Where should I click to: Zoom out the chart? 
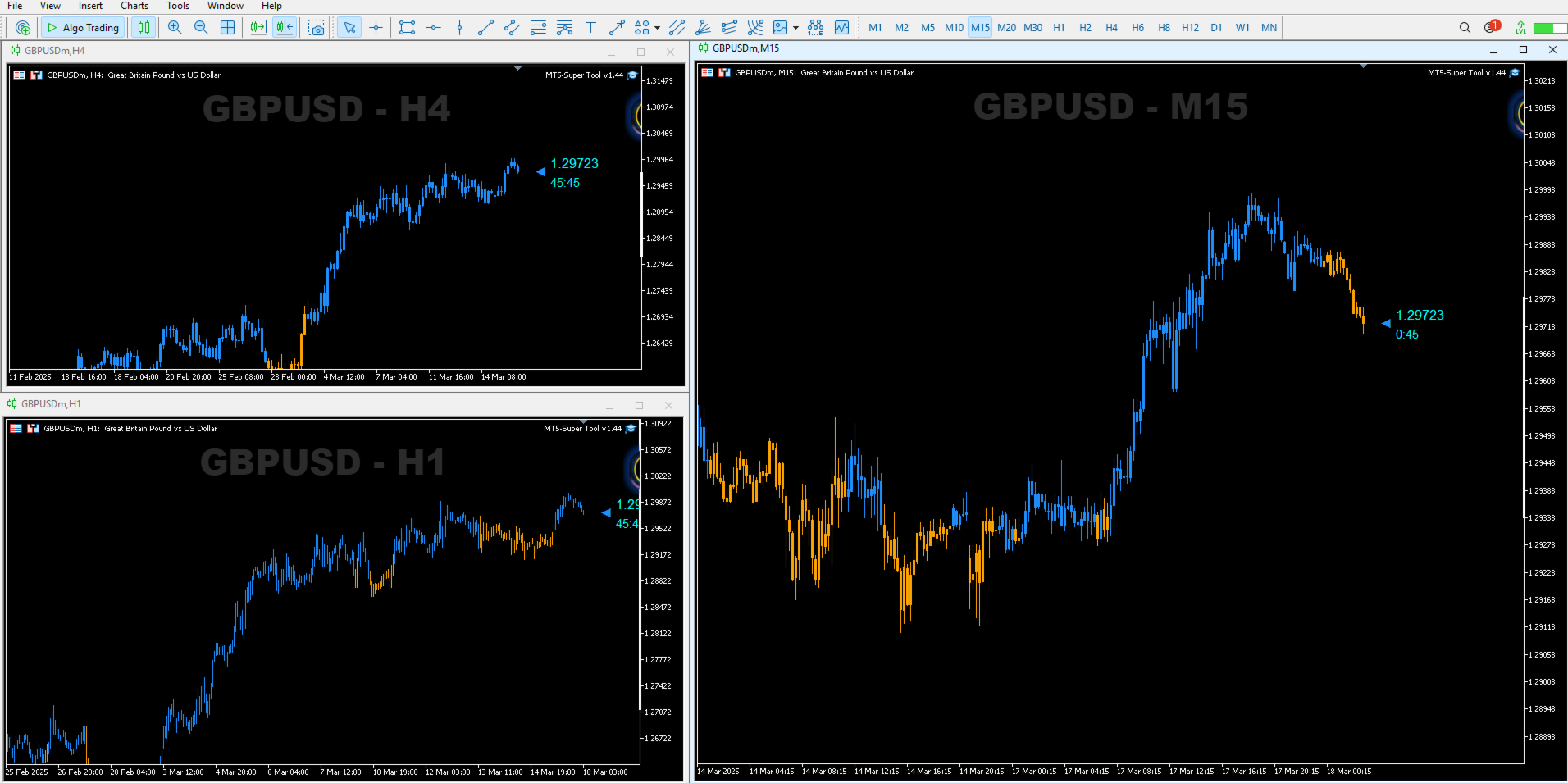[x=201, y=27]
